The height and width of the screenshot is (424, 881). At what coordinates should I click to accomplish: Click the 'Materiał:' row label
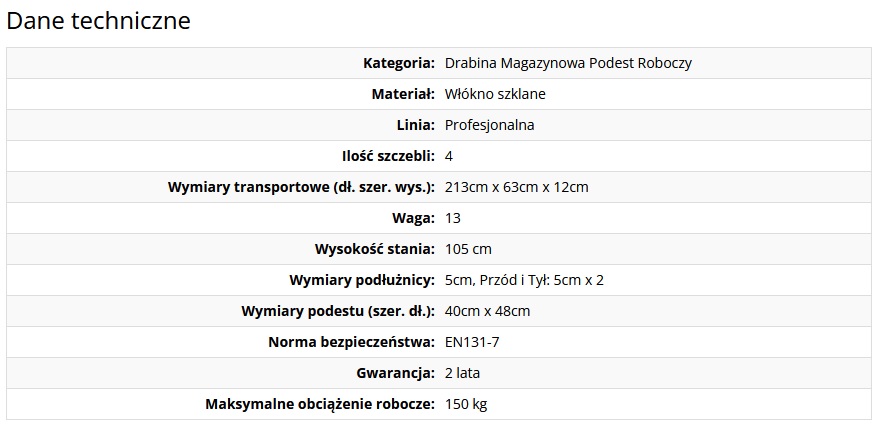[403, 94]
